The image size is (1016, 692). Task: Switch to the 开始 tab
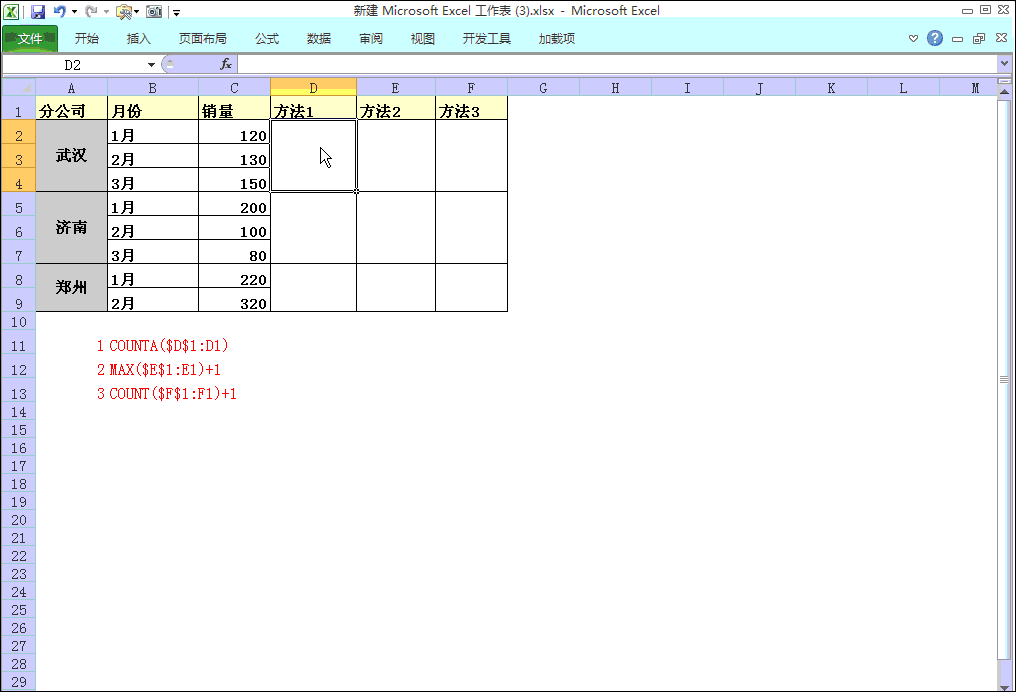(x=86, y=39)
